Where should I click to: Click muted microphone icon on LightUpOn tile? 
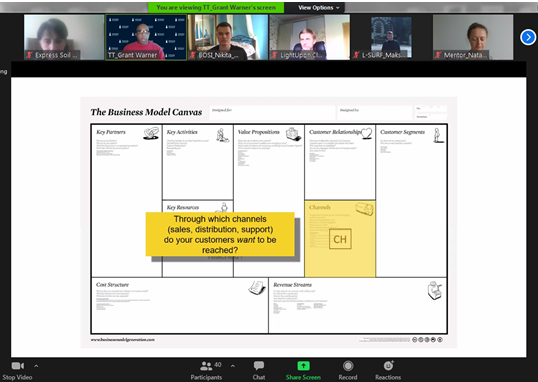coord(275,55)
